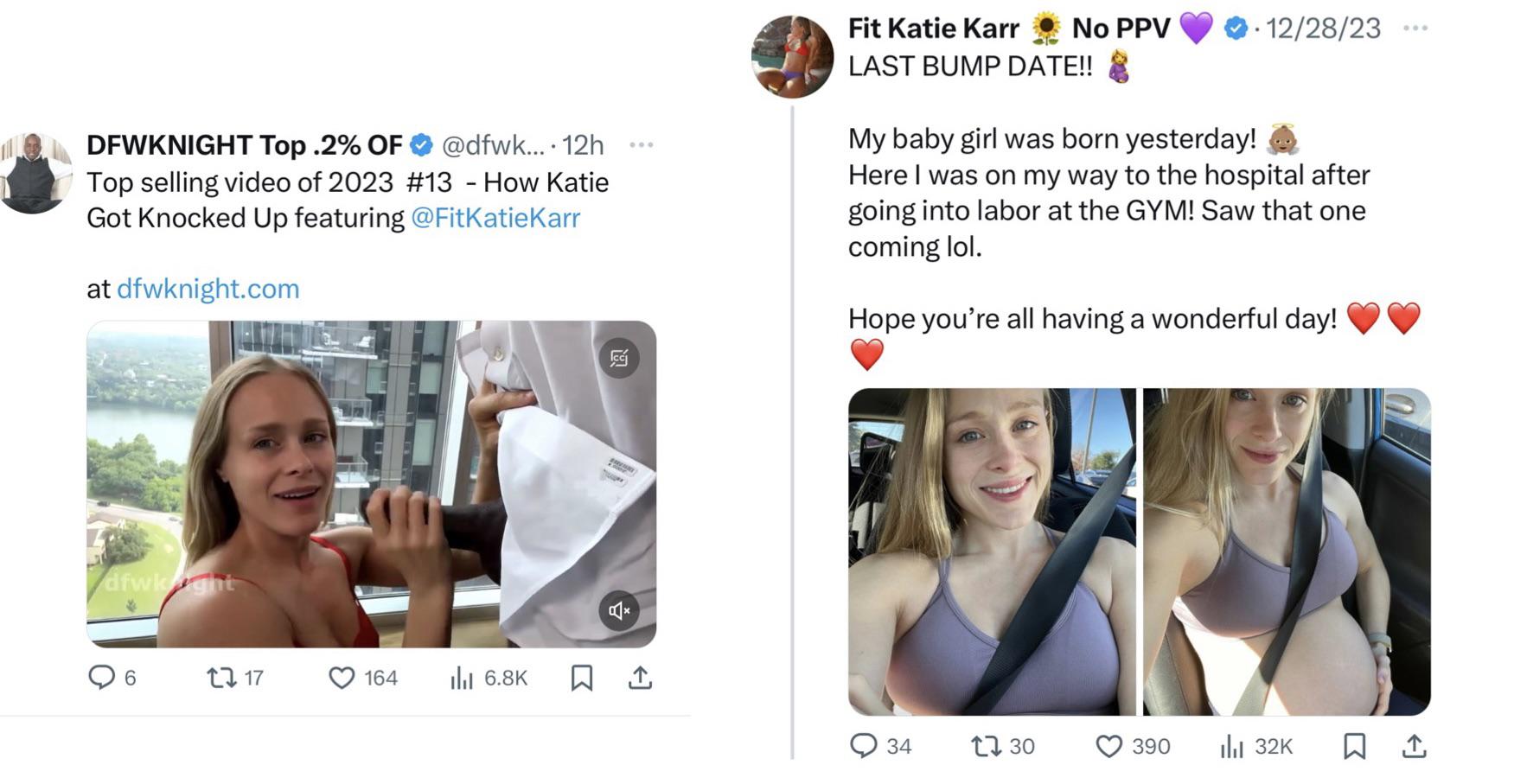
Task: Select the retweet icon on DFWKNIGHT's post
Action: pyautogui.click(x=220, y=678)
